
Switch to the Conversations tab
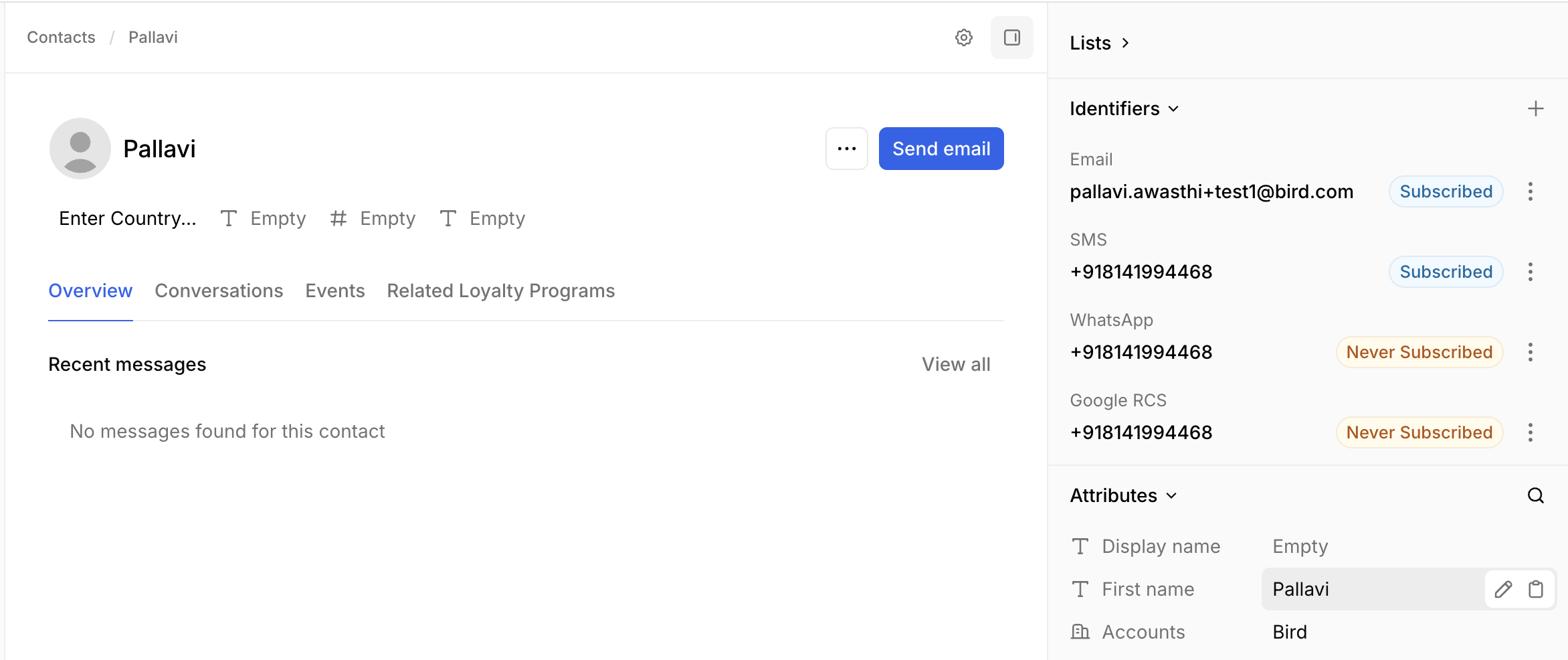(219, 291)
